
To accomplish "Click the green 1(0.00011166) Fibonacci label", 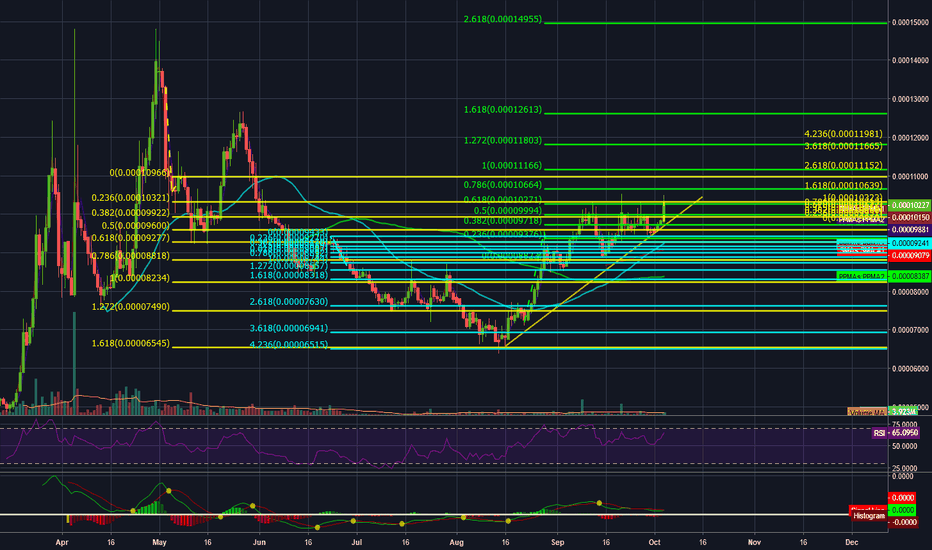I will pos(512,166).
